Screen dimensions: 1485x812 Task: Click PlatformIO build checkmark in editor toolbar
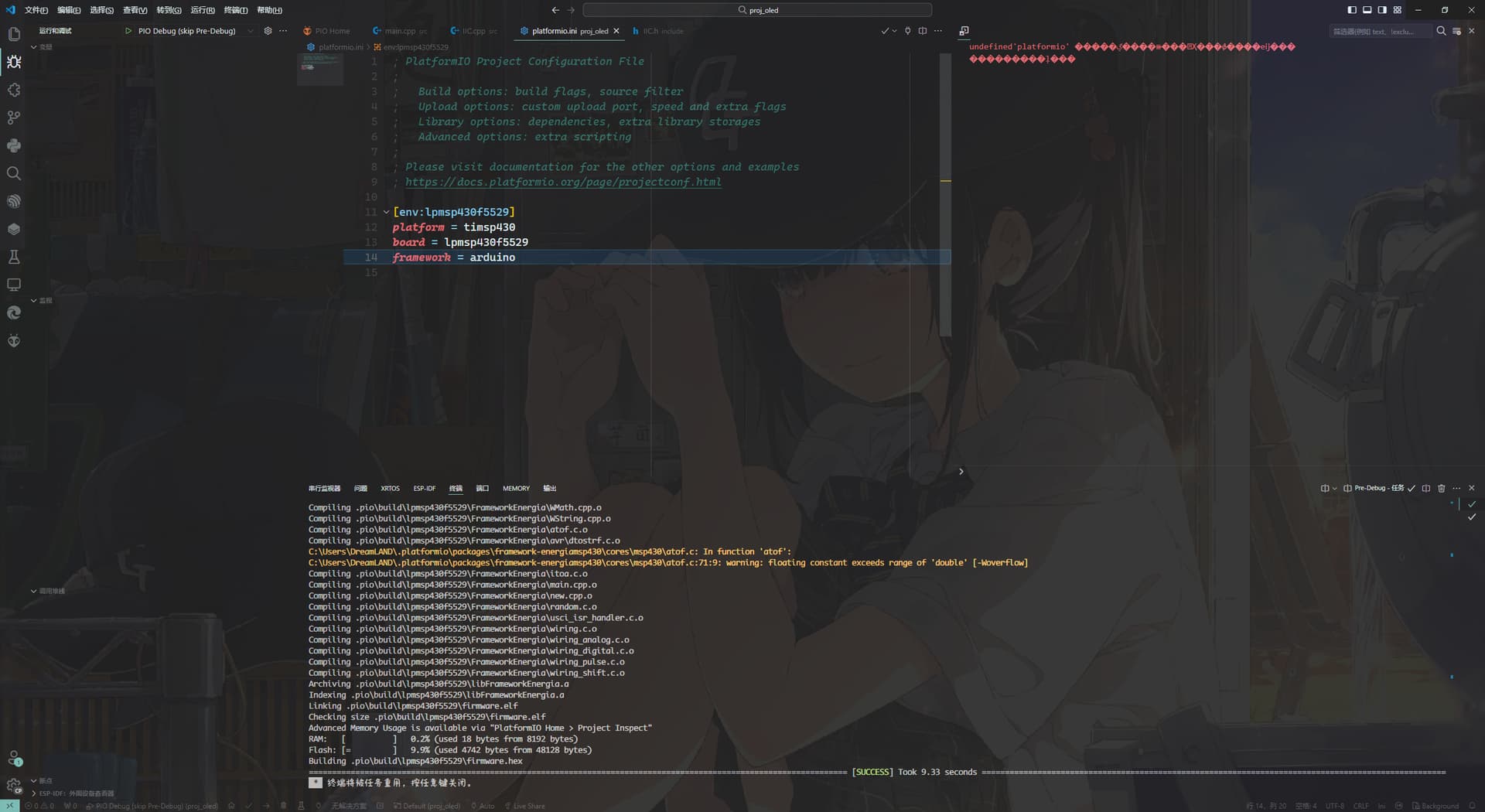coord(885,31)
